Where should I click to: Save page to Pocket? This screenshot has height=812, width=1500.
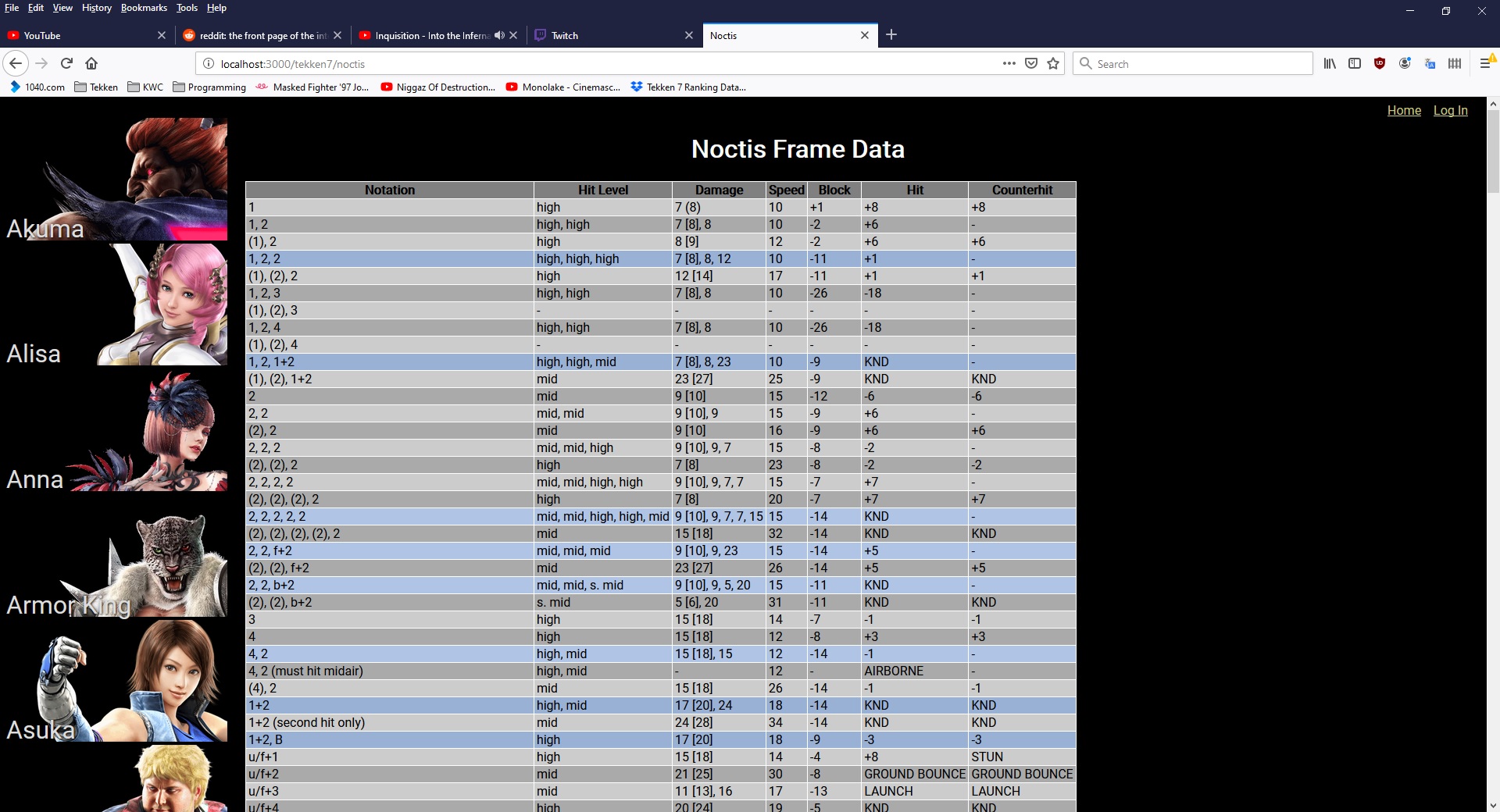point(1031,63)
